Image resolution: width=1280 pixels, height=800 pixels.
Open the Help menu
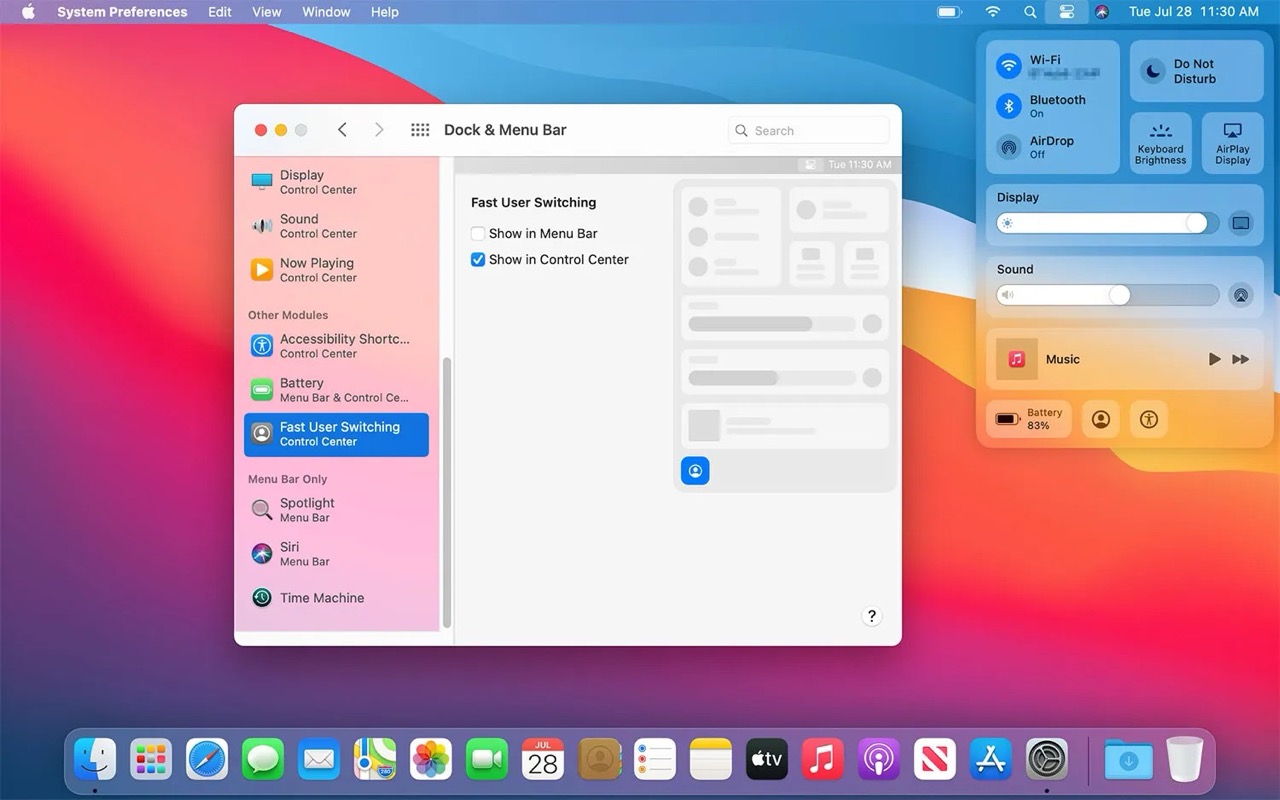click(384, 12)
